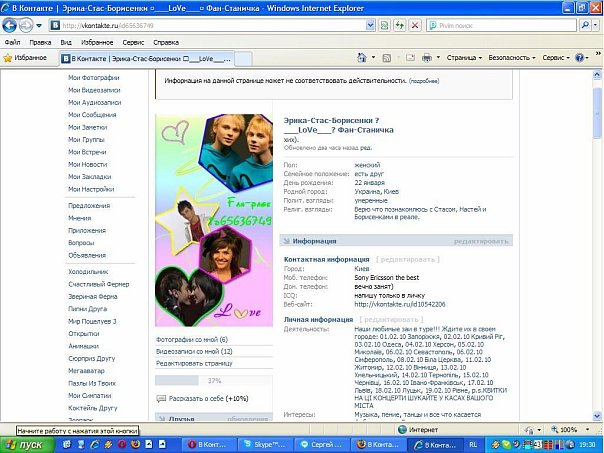Click the Print toolbar icon

(427, 58)
